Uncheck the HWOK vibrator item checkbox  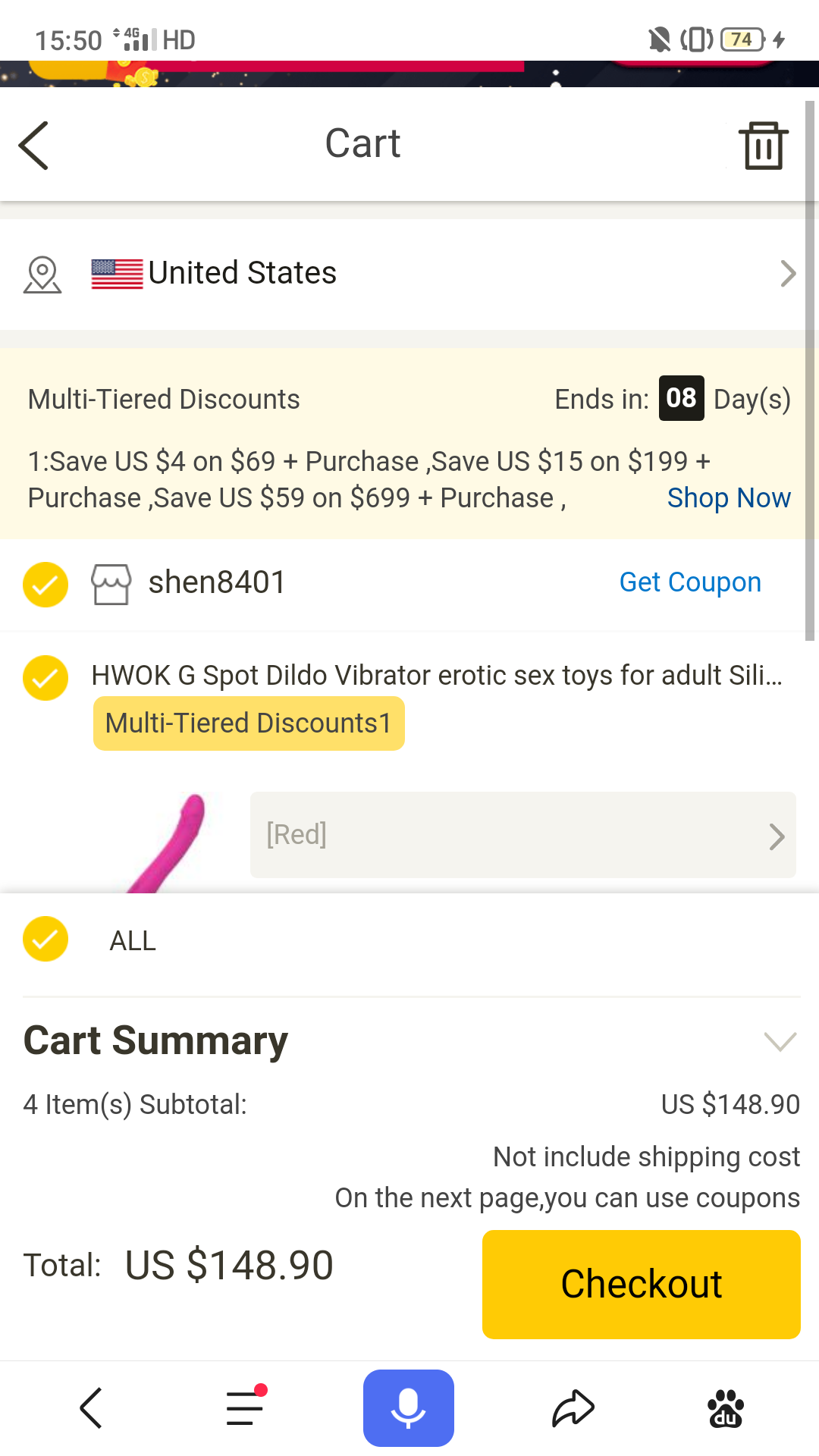45,677
